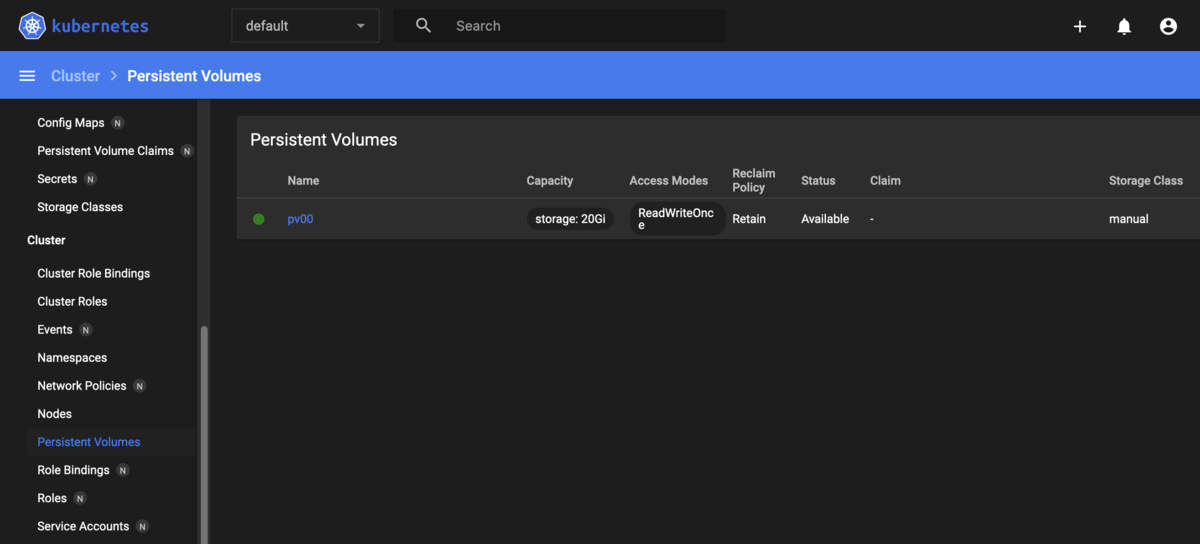Open the user account icon

tap(1168, 27)
